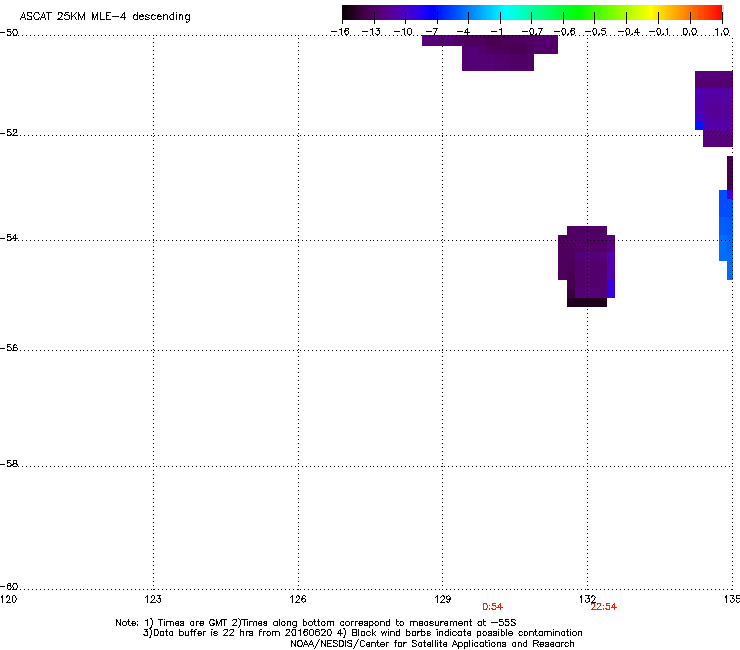Click the 132 longitude axis label
This screenshot has height=650, width=740.
pos(587,599)
